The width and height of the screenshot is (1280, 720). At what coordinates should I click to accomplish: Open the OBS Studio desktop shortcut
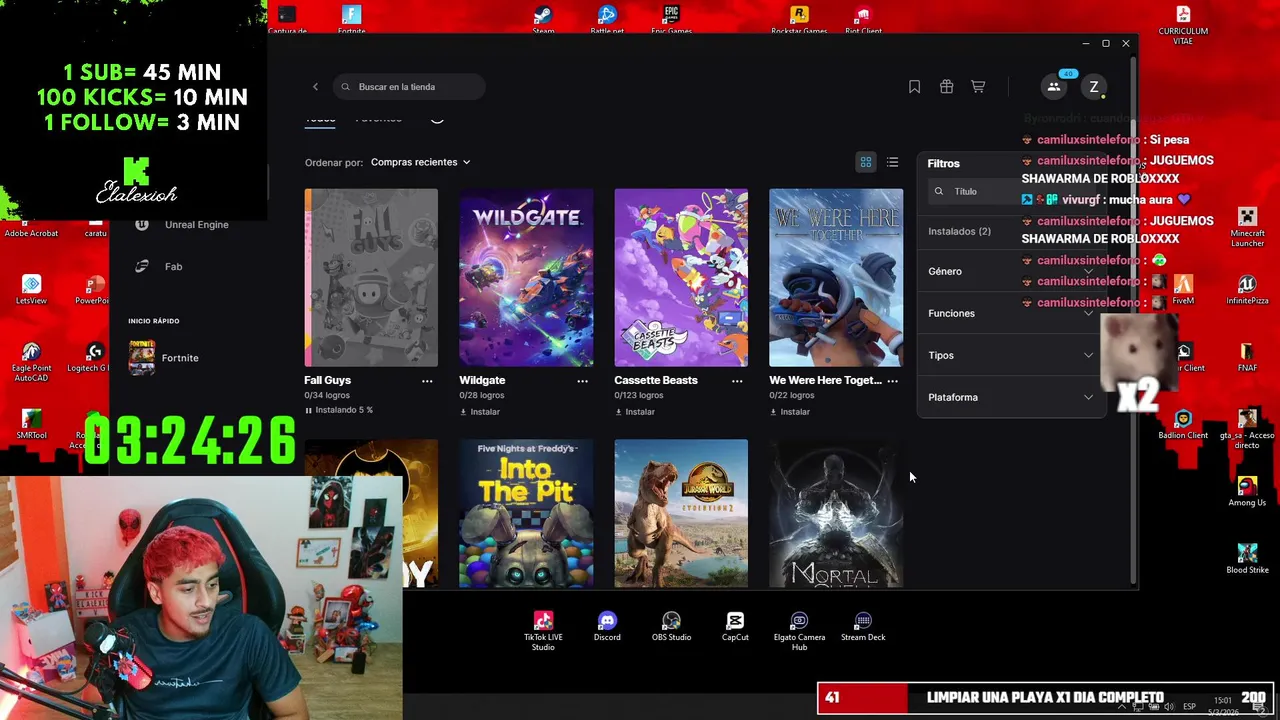click(671, 626)
